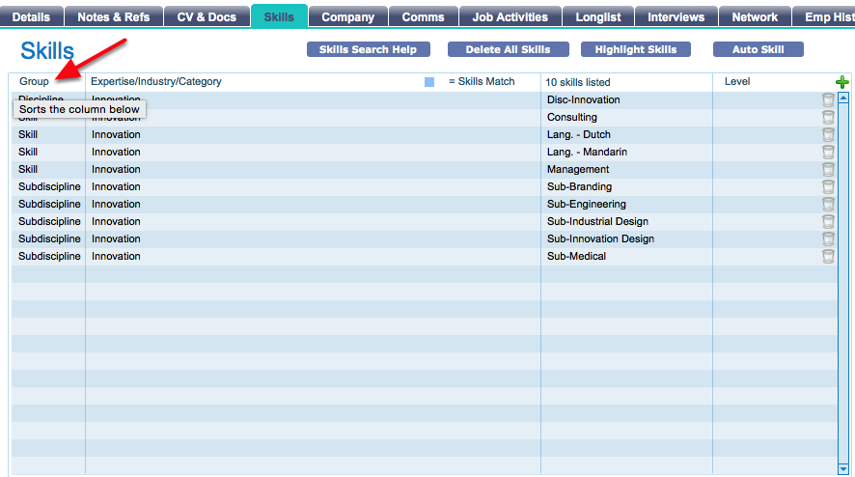The image size is (855, 477).
Task: Click Delete All Skills button
Action: point(508,50)
